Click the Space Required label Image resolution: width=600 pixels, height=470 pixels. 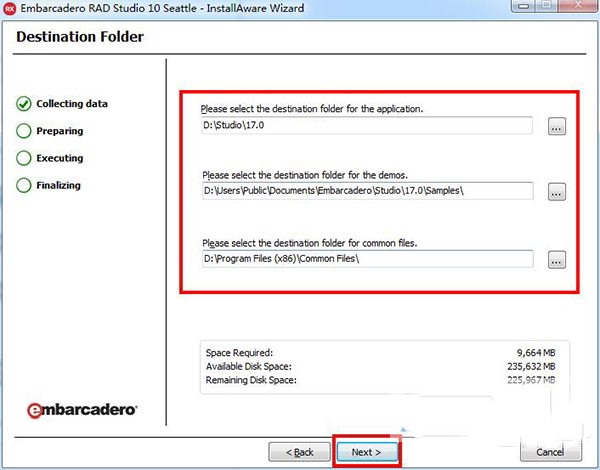[240, 352]
